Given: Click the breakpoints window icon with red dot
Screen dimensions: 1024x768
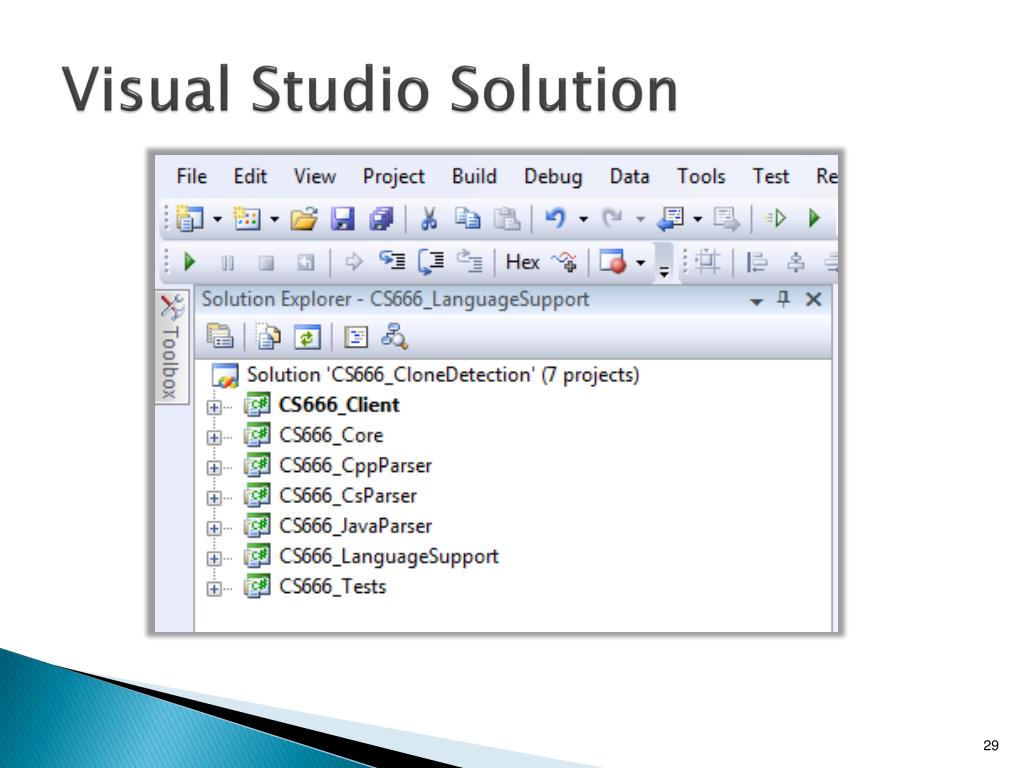Looking at the screenshot, I should (x=613, y=262).
